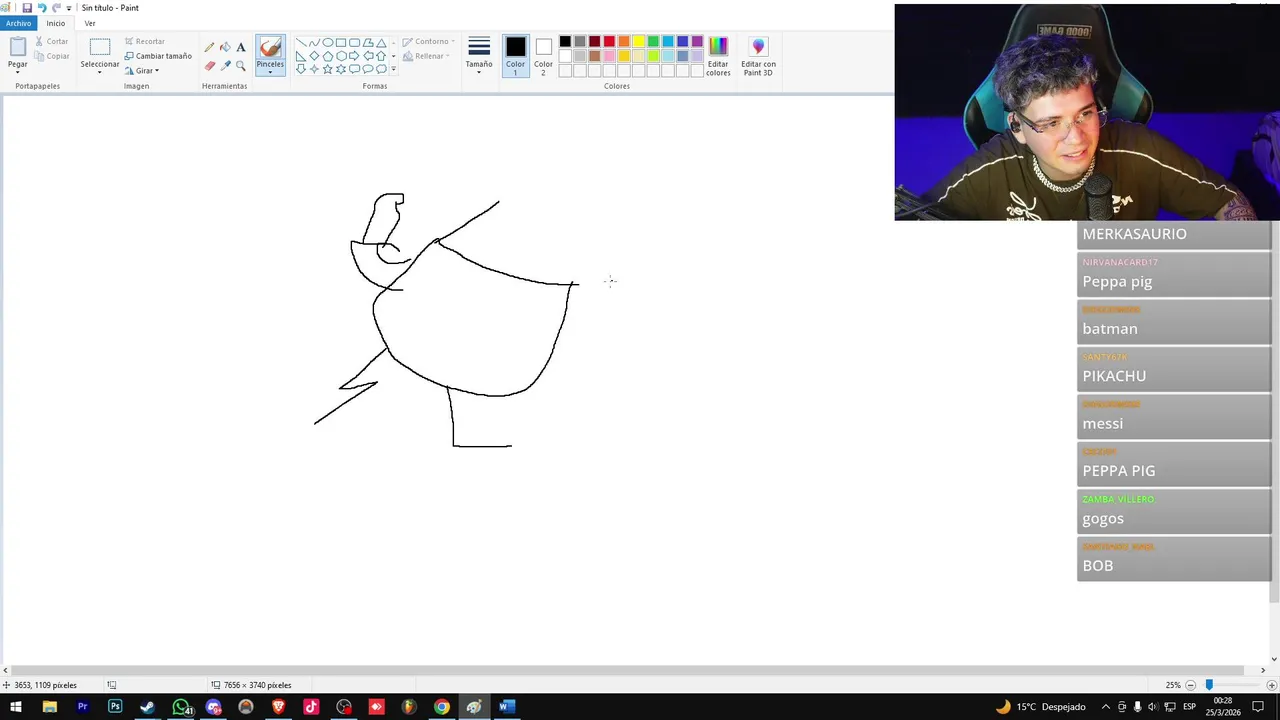
Task: Select the Fill with color bucket tool
Action: (x=225, y=47)
